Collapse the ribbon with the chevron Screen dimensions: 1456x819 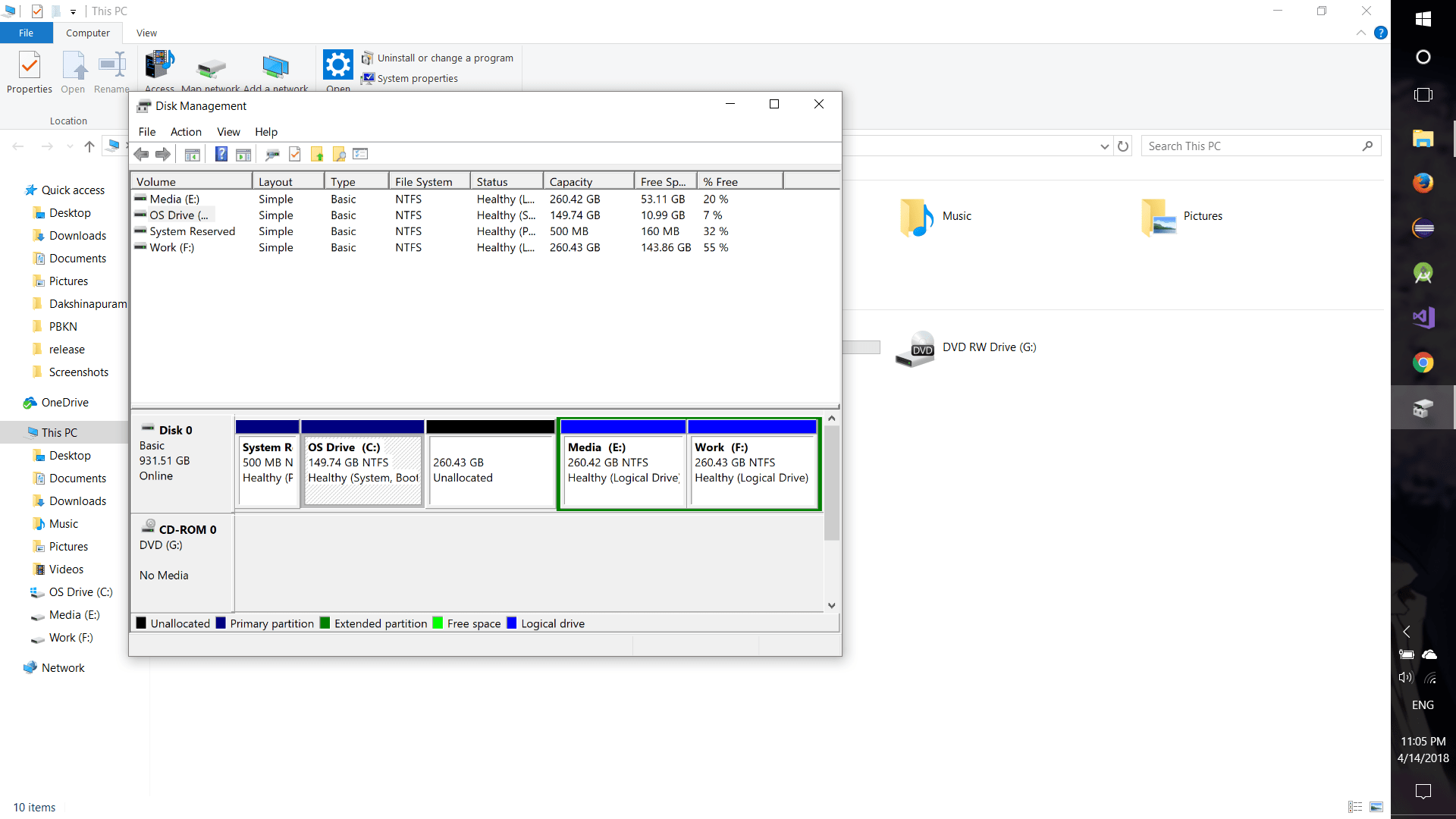pyautogui.click(x=1360, y=33)
